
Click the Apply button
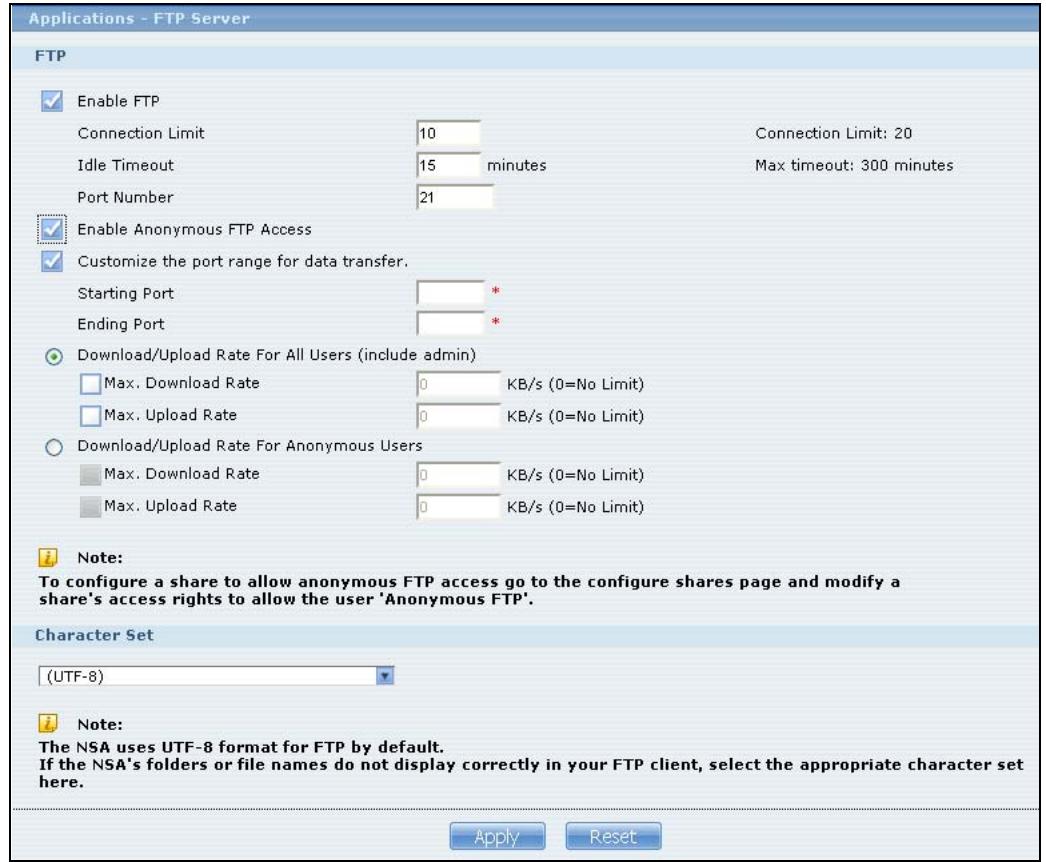pyautogui.click(x=497, y=837)
